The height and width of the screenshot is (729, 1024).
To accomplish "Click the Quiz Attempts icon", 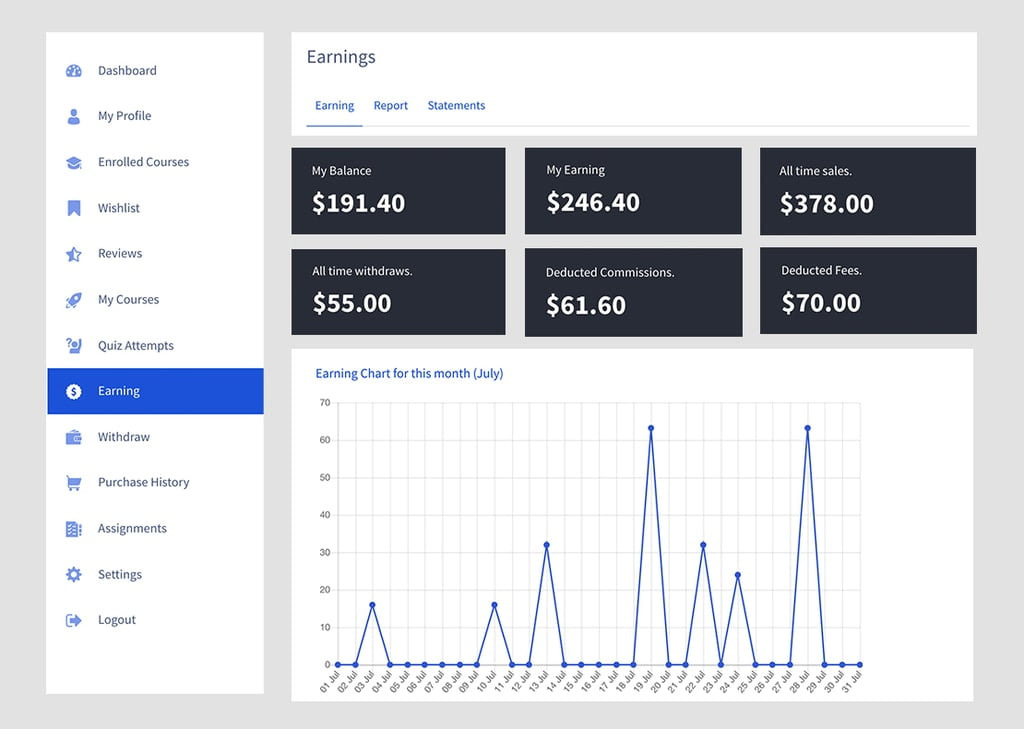I will pyautogui.click(x=73, y=346).
